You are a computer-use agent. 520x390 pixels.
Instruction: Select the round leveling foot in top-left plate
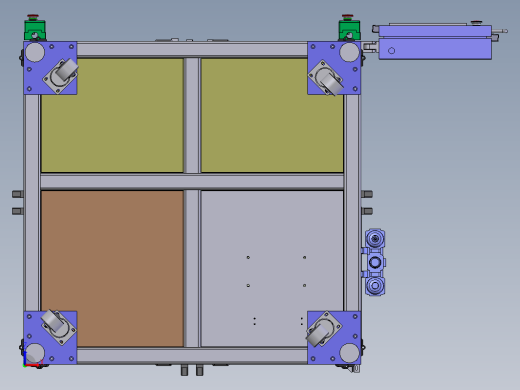(35, 52)
